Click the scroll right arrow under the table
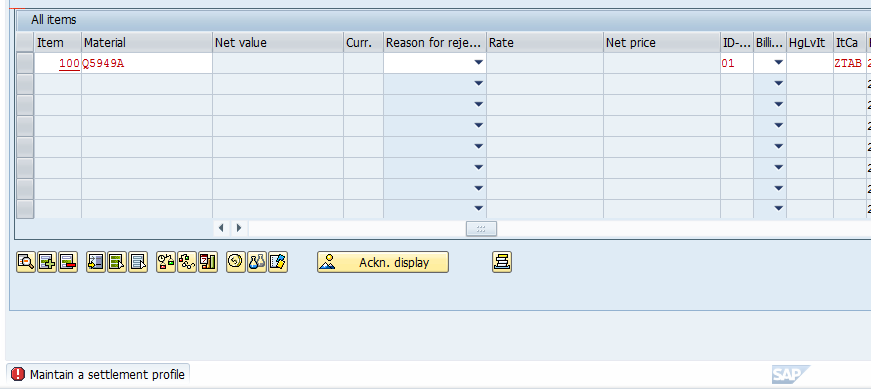The width and height of the screenshot is (871, 389). [x=239, y=228]
